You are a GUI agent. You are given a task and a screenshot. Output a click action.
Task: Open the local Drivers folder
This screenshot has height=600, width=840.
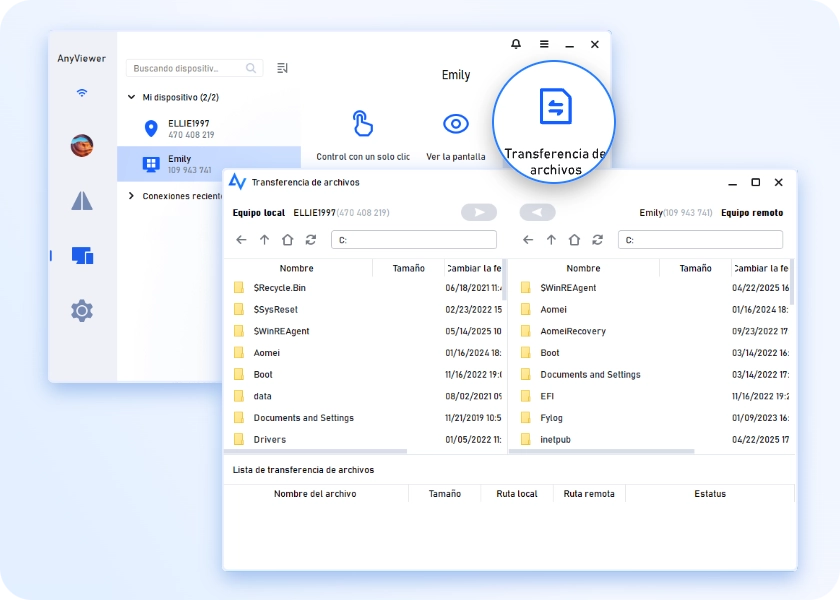pos(269,439)
